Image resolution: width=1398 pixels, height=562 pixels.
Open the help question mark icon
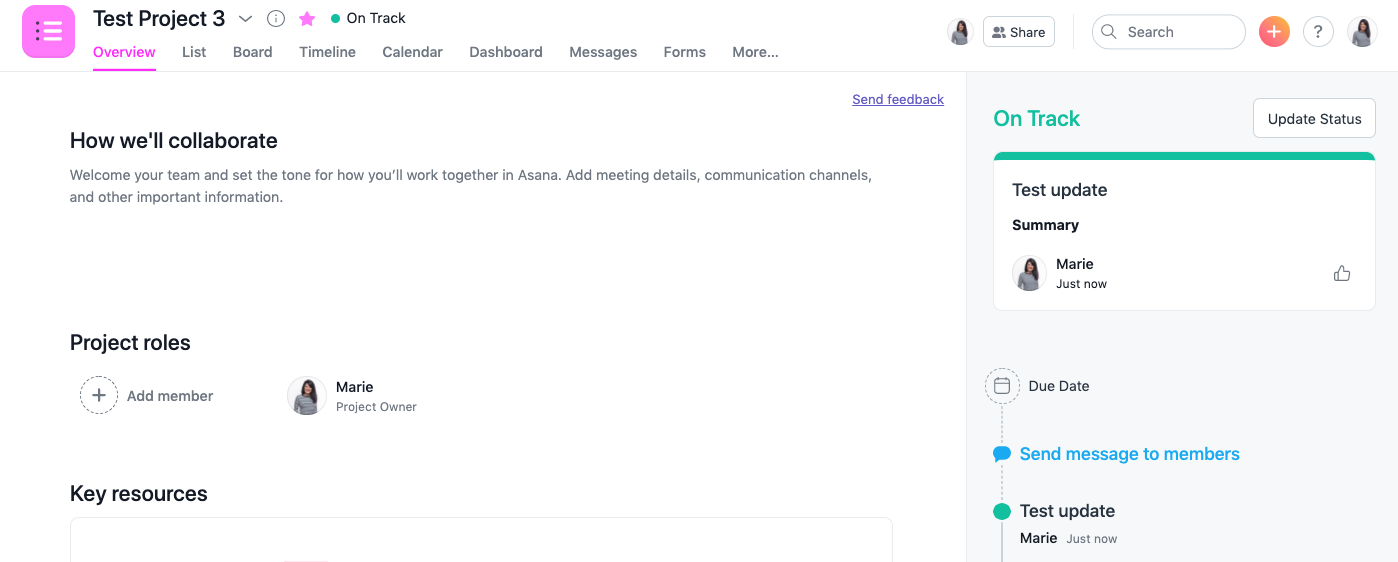tap(1318, 32)
